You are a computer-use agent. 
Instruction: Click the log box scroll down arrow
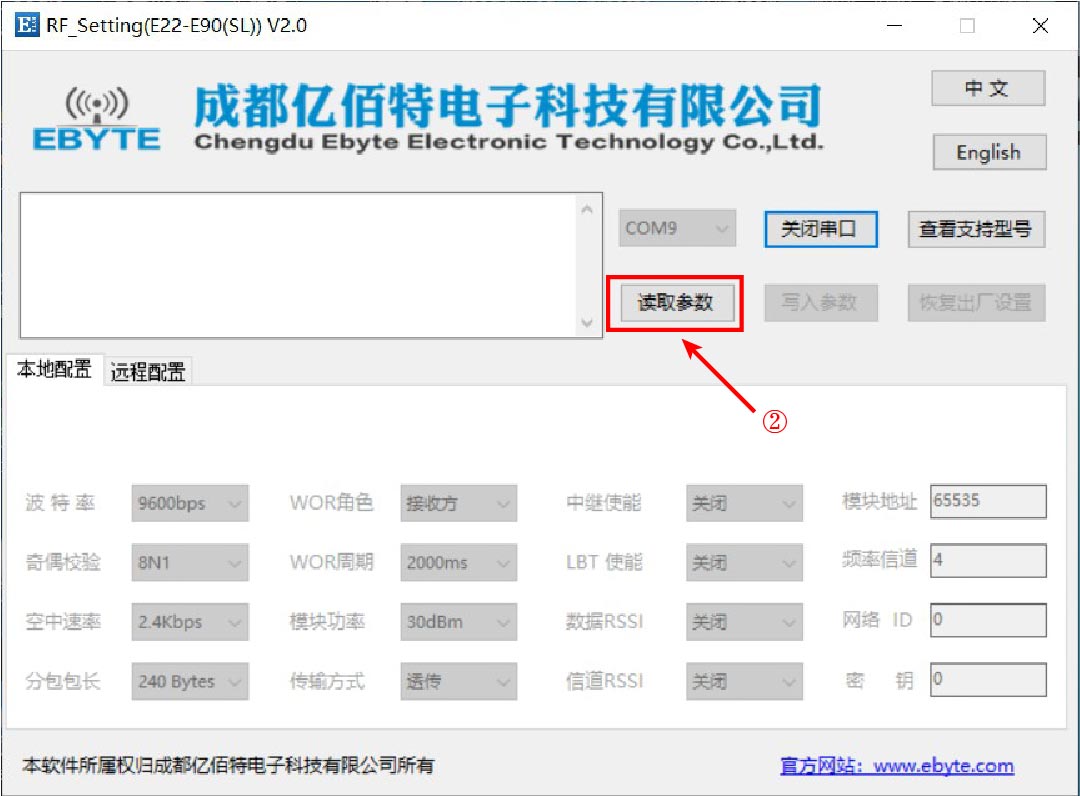coord(587,322)
